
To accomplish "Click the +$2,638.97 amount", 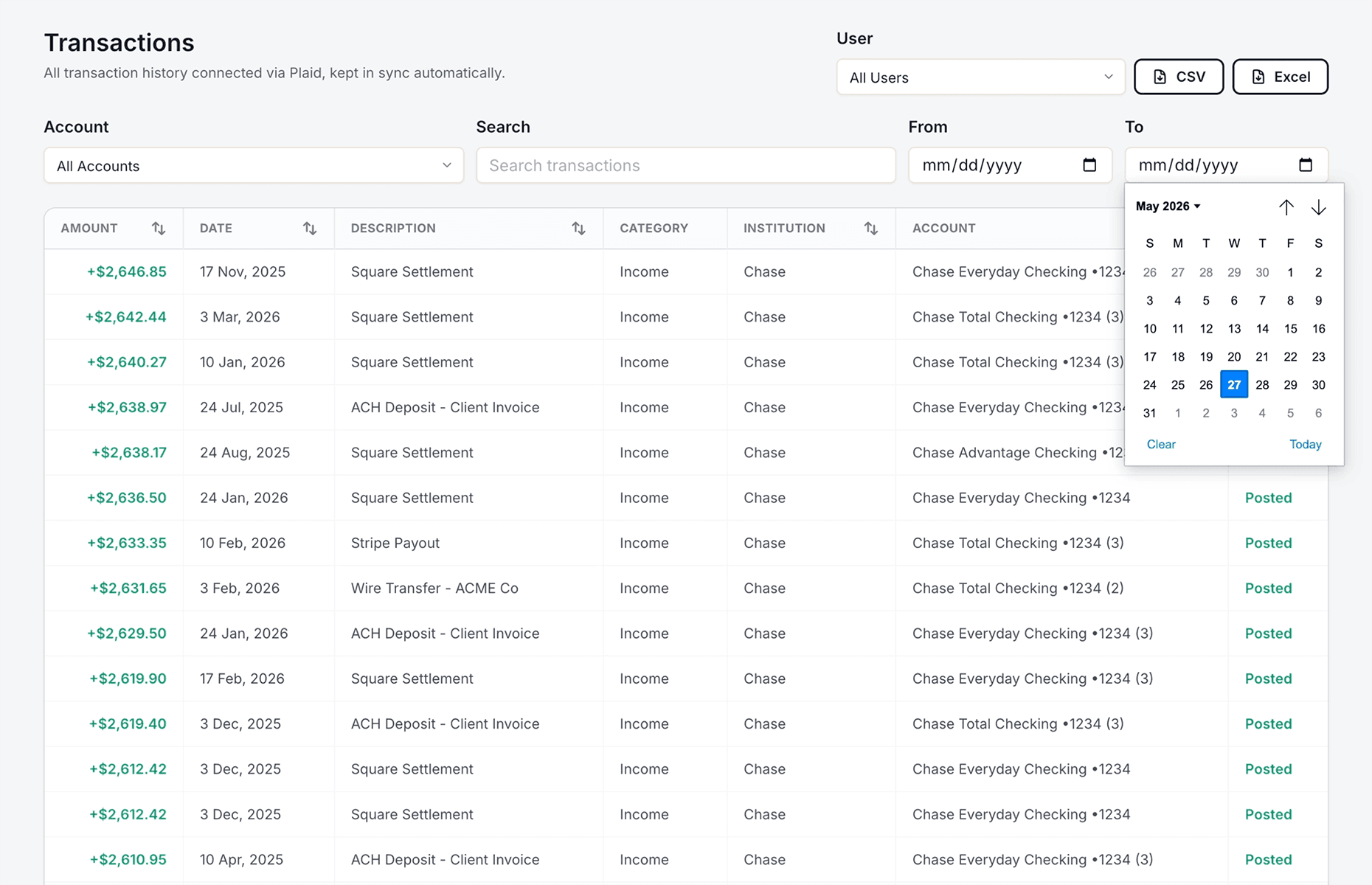I will point(127,407).
